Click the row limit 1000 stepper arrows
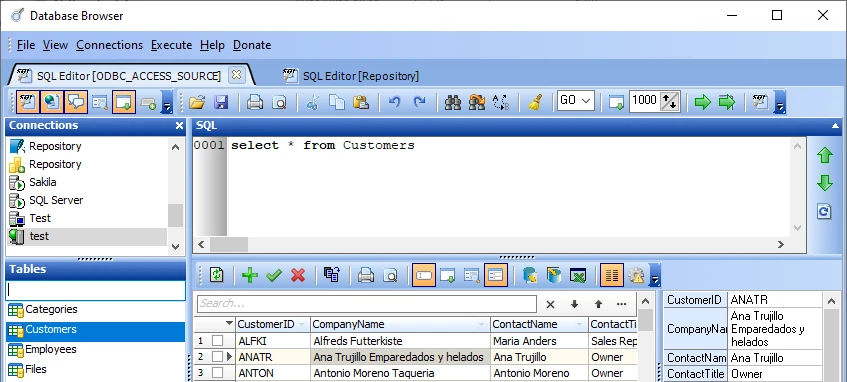This screenshot has width=847, height=382. (x=670, y=101)
